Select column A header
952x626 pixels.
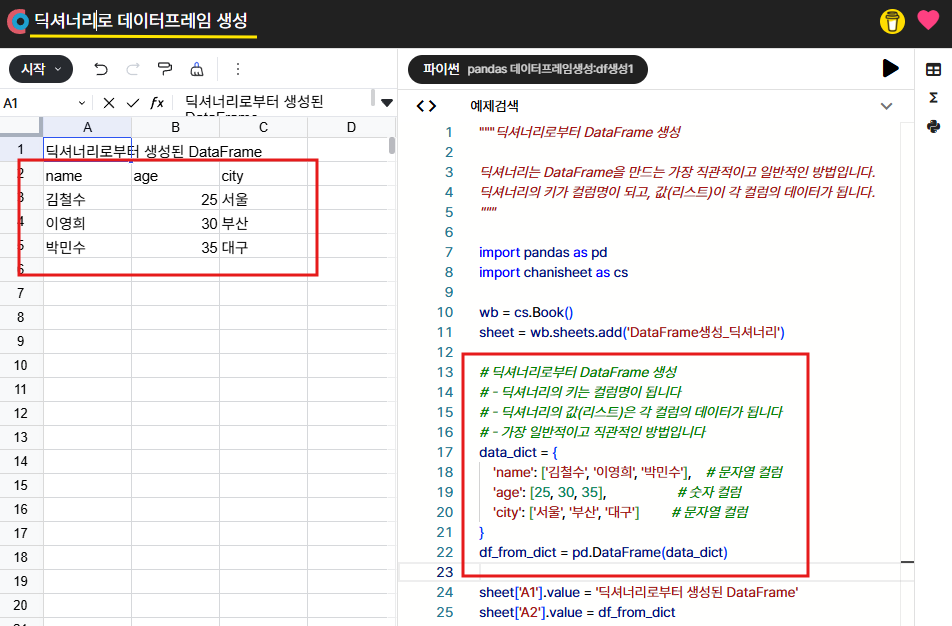[x=87, y=127]
